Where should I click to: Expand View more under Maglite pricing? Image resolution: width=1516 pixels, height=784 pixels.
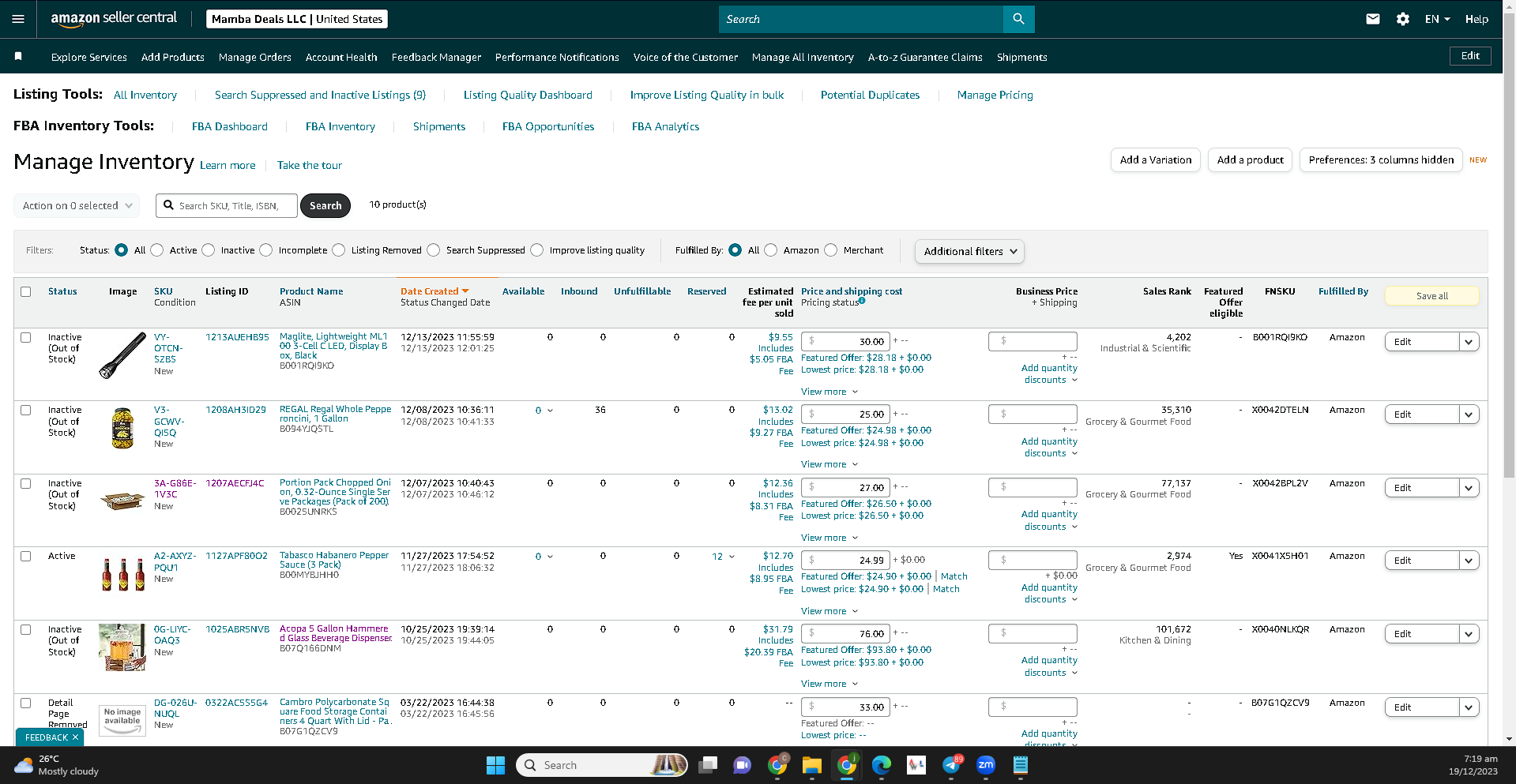(829, 392)
